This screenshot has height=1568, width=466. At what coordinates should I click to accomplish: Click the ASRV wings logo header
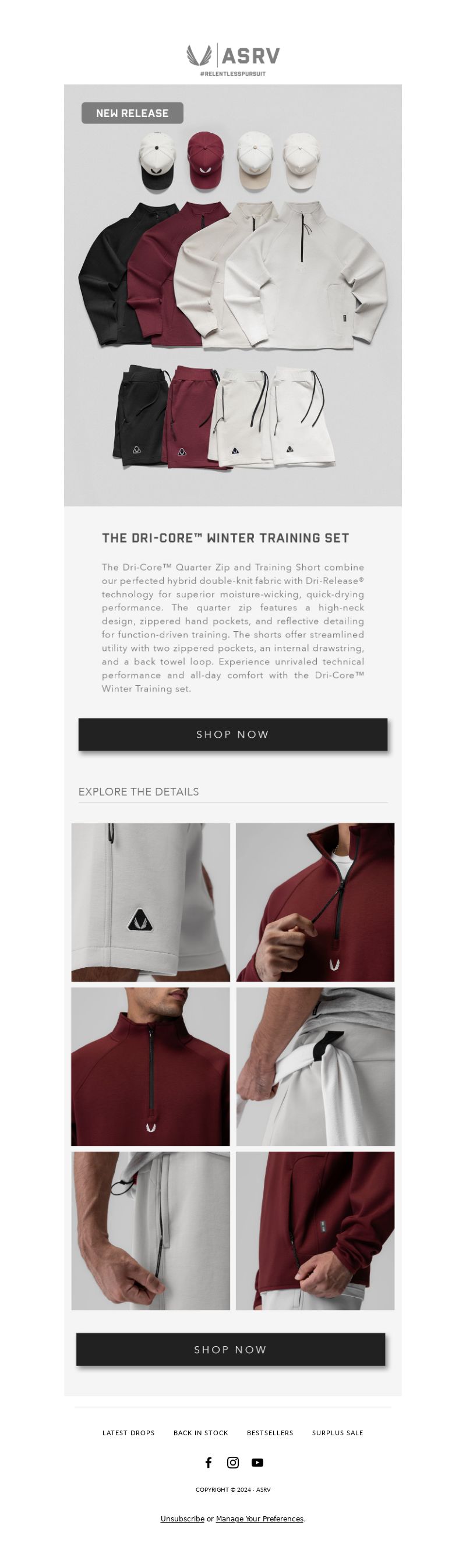point(232,59)
